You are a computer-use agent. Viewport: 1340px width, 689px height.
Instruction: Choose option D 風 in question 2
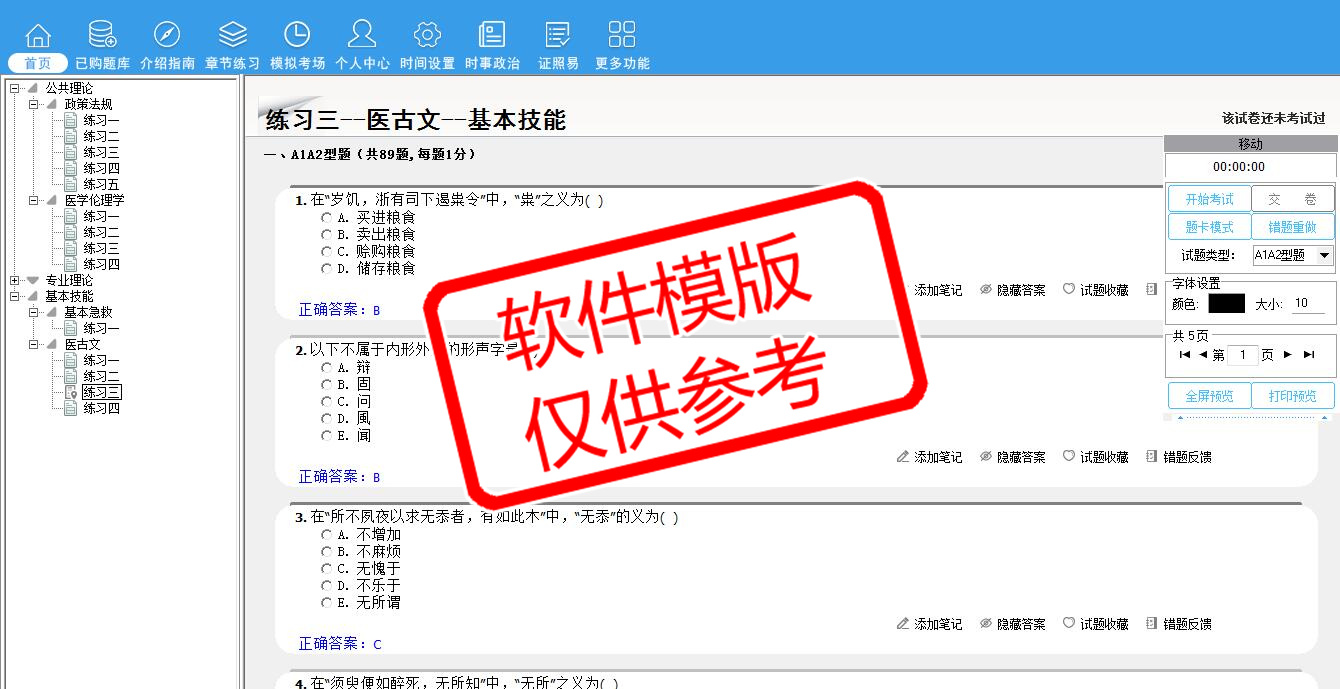[x=327, y=419]
